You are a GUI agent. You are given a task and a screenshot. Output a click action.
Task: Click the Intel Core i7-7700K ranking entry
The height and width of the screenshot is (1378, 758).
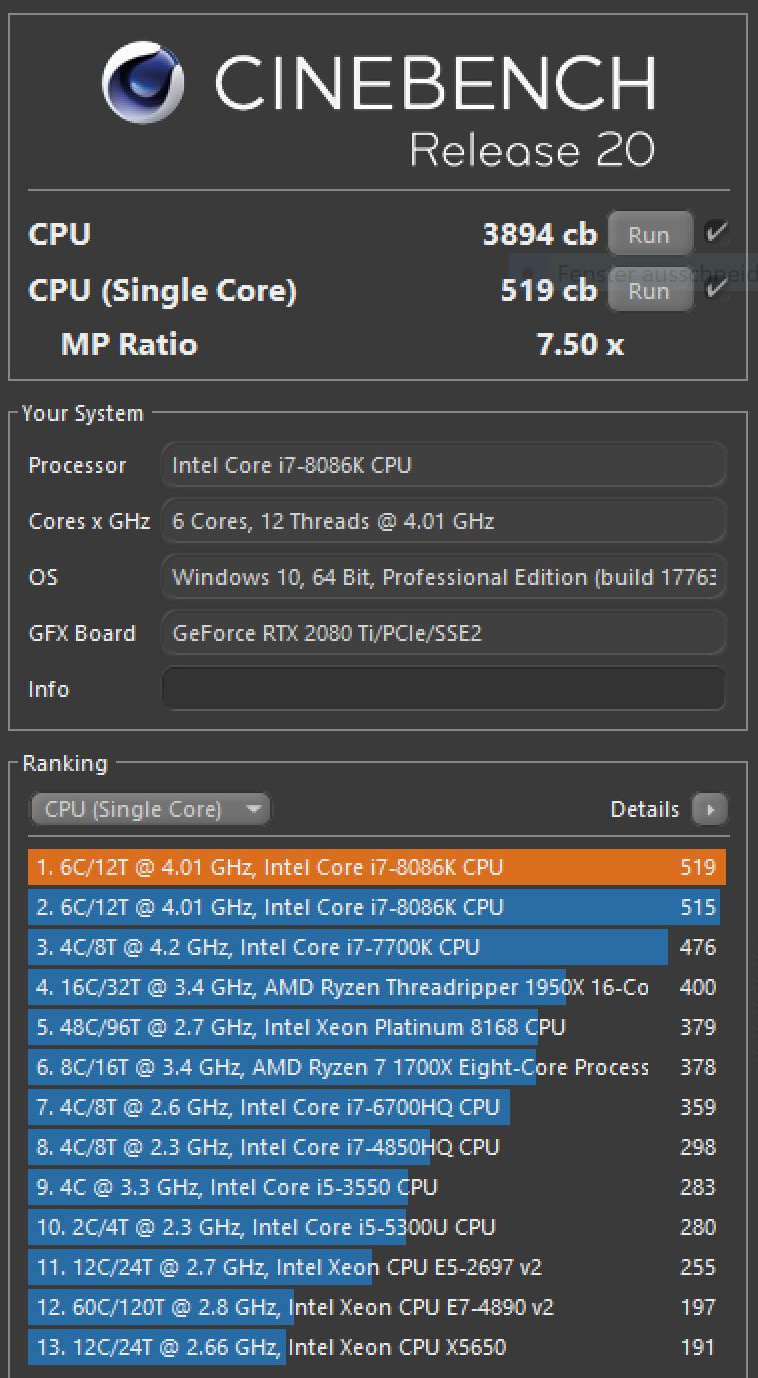(350, 947)
